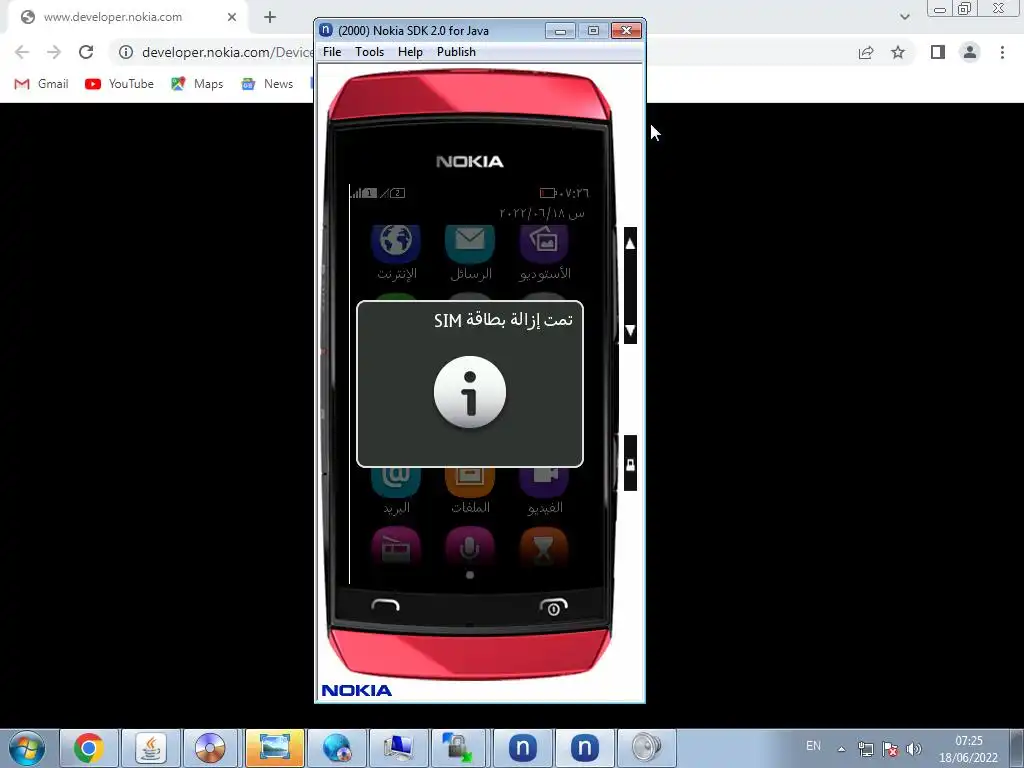Open the Maps bookmark

197,84
